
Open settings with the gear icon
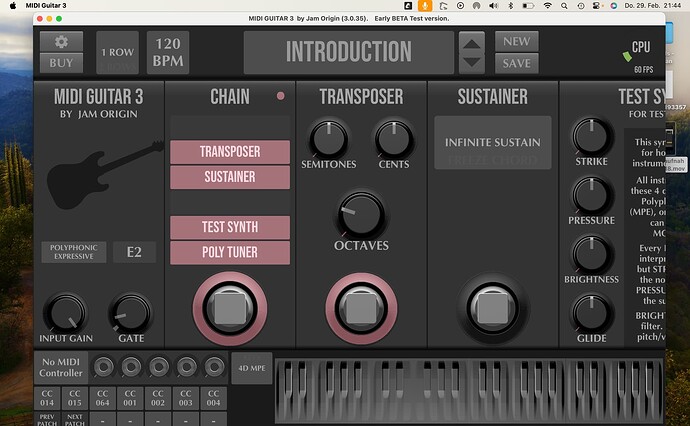[x=61, y=42]
